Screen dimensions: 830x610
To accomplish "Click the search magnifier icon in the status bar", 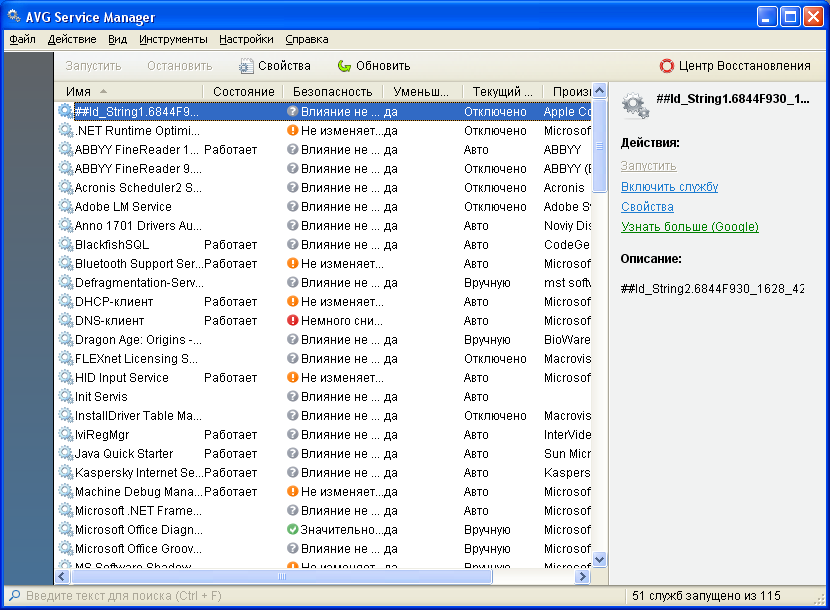I will (x=14, y=596).
